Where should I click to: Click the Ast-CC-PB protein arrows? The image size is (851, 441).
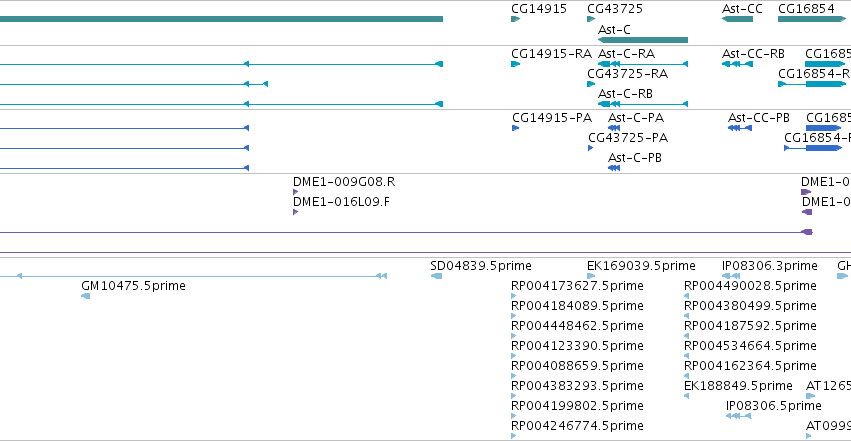point(740,128)
